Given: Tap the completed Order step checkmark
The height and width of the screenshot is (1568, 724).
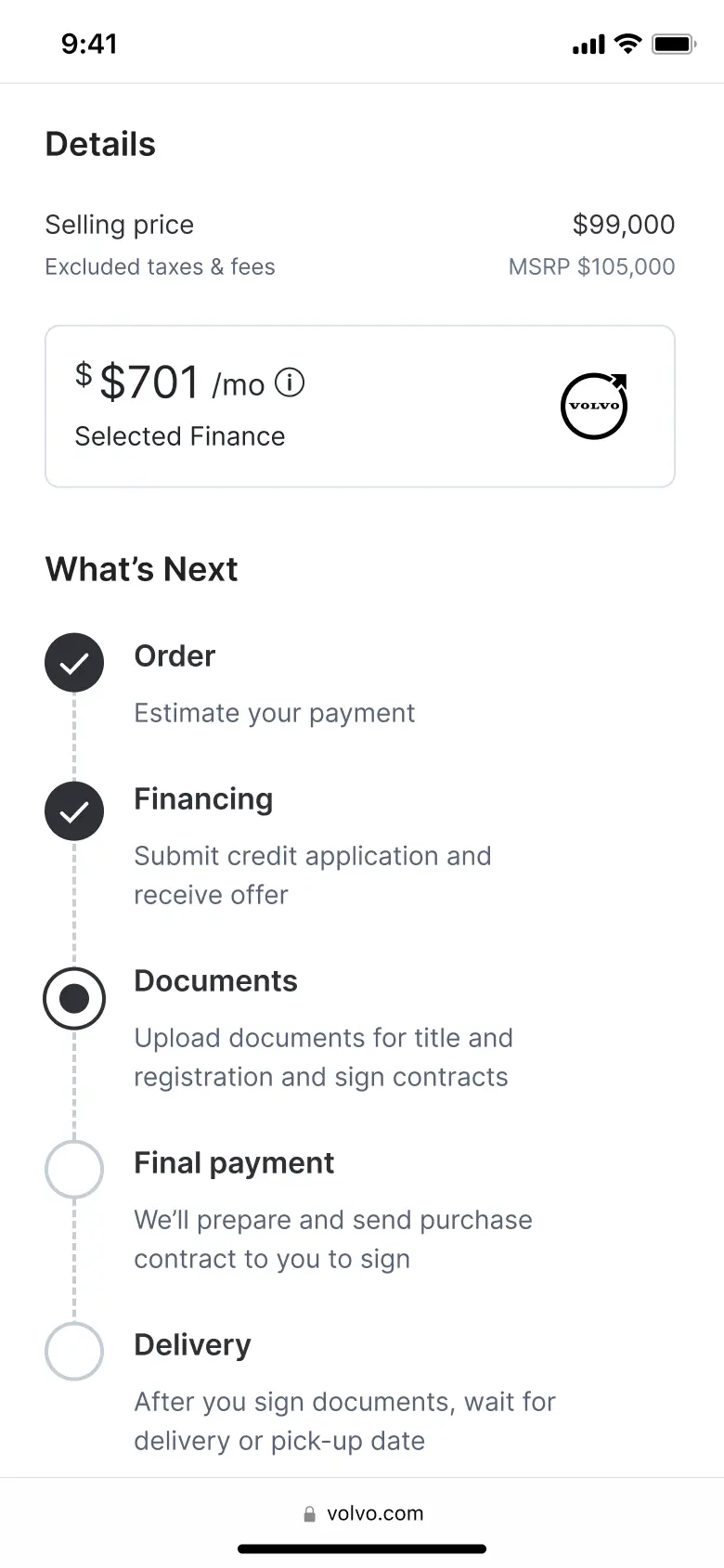Looking at the screenshot, I should tap(74, 663).
